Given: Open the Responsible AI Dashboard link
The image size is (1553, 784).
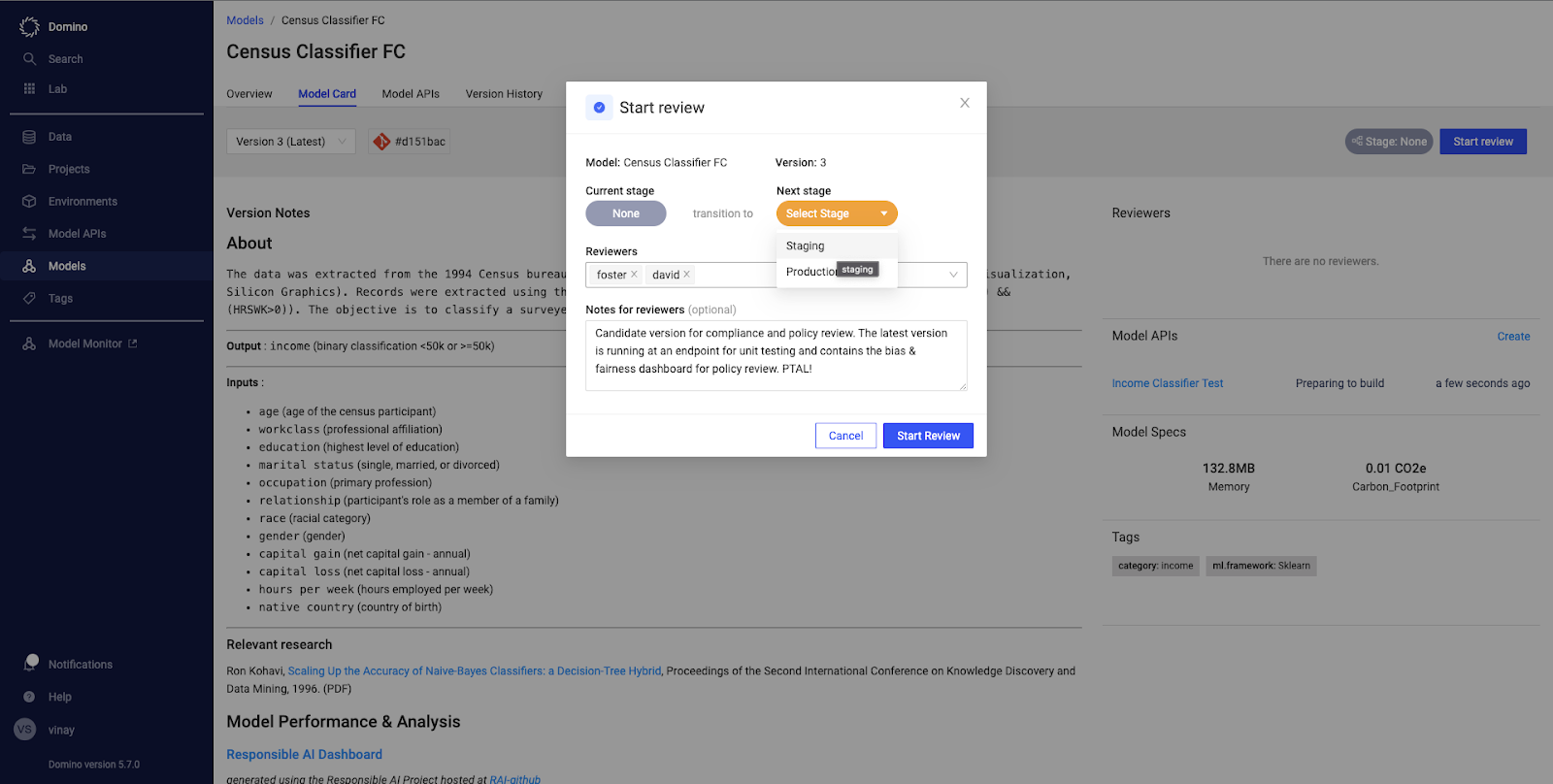Looking at the screenshot, I should pyautogui.click(x=304, y=754).
